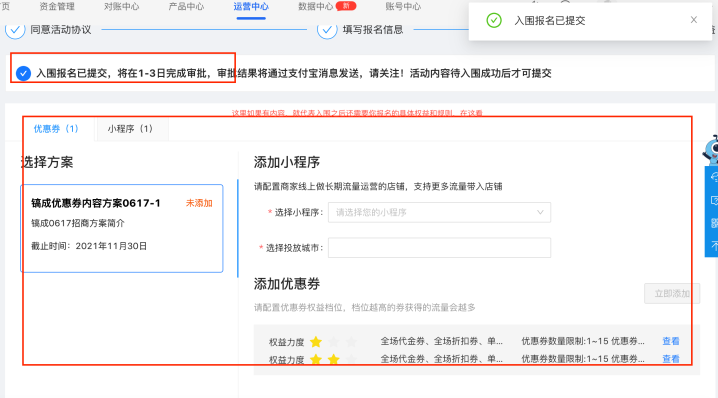Click the chevron arrow of 选择小程序 box
This screenshot has height=398, width=718.
540,213
